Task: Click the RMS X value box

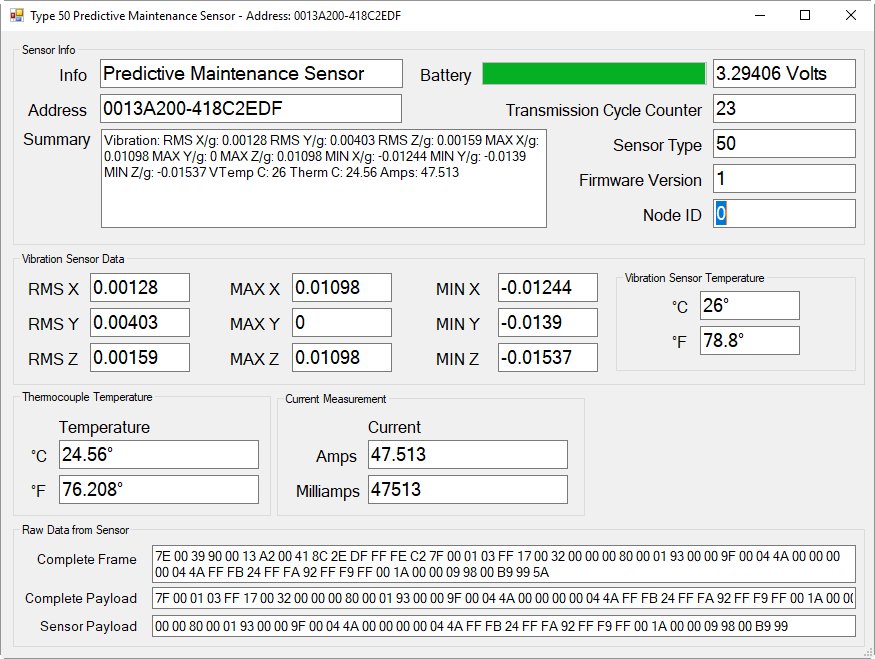Action: click(x=140, y=287)
